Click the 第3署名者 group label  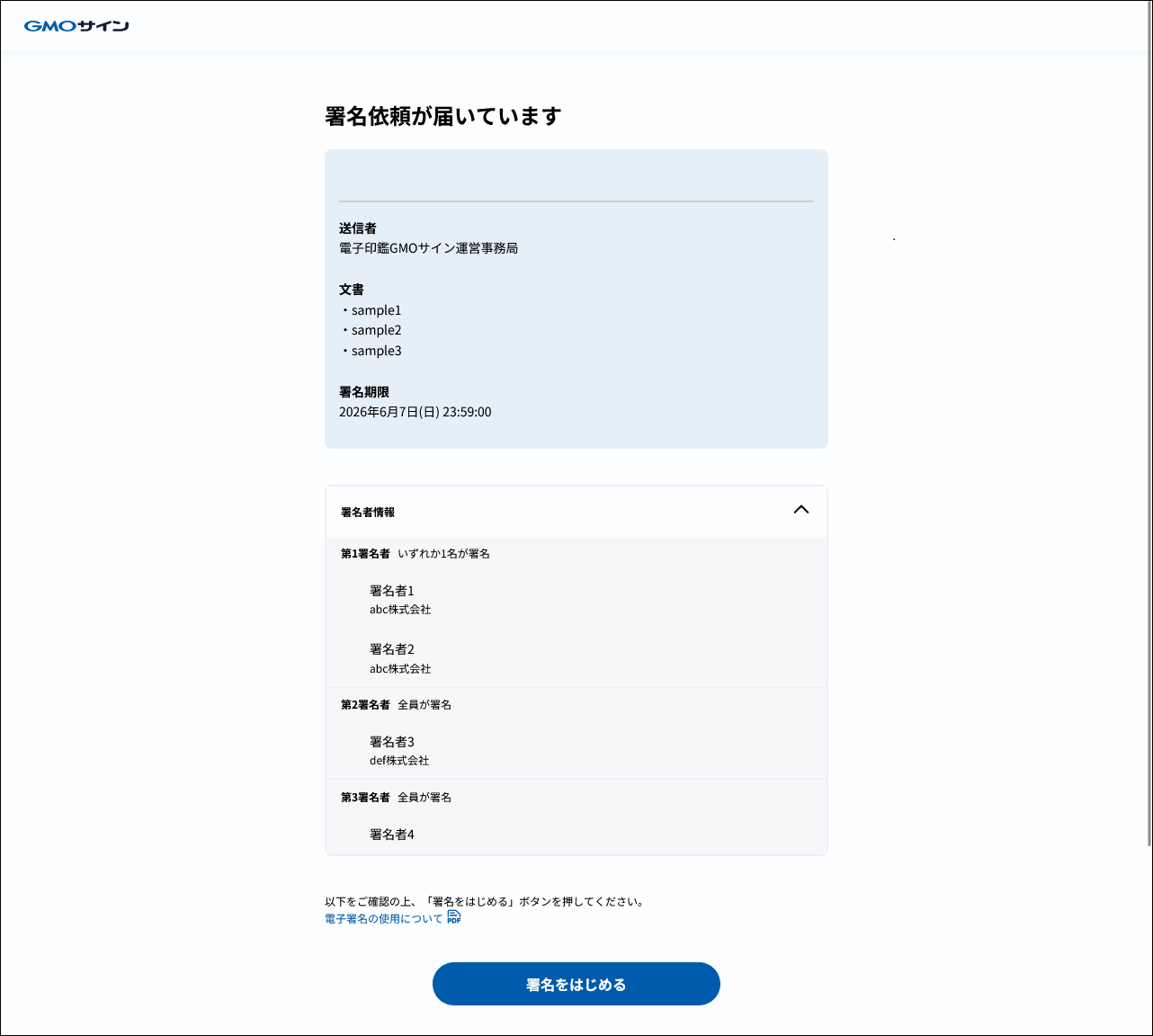click(x=365, y=798)
